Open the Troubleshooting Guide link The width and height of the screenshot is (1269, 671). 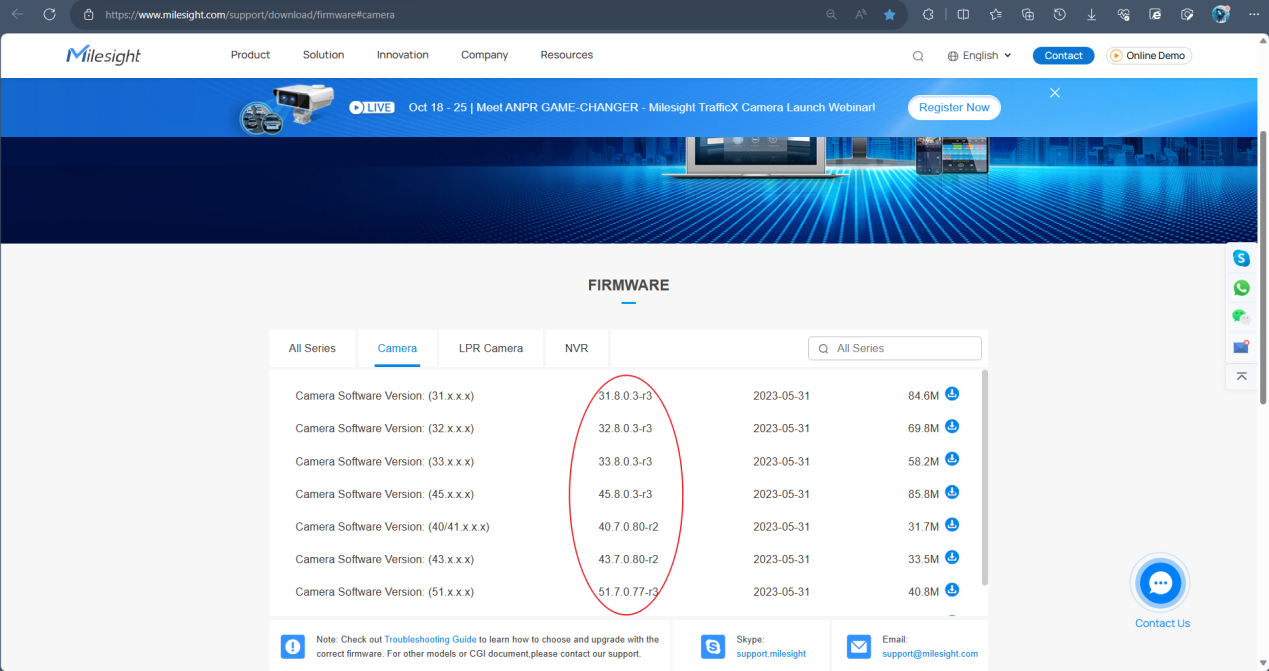pyautogui.click(x=430, y=639)
